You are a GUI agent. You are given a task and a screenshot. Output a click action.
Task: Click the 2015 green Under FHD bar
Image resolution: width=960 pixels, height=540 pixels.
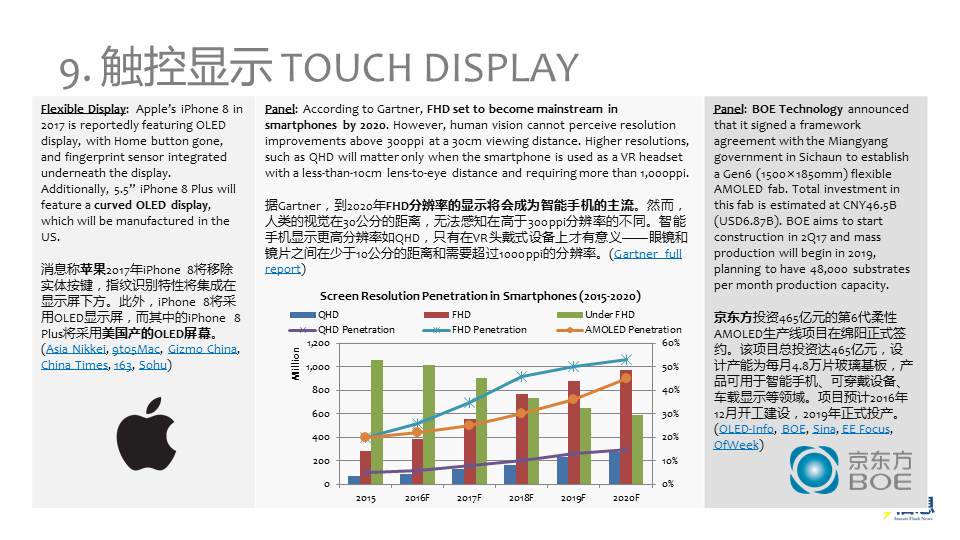click(377, 422)
